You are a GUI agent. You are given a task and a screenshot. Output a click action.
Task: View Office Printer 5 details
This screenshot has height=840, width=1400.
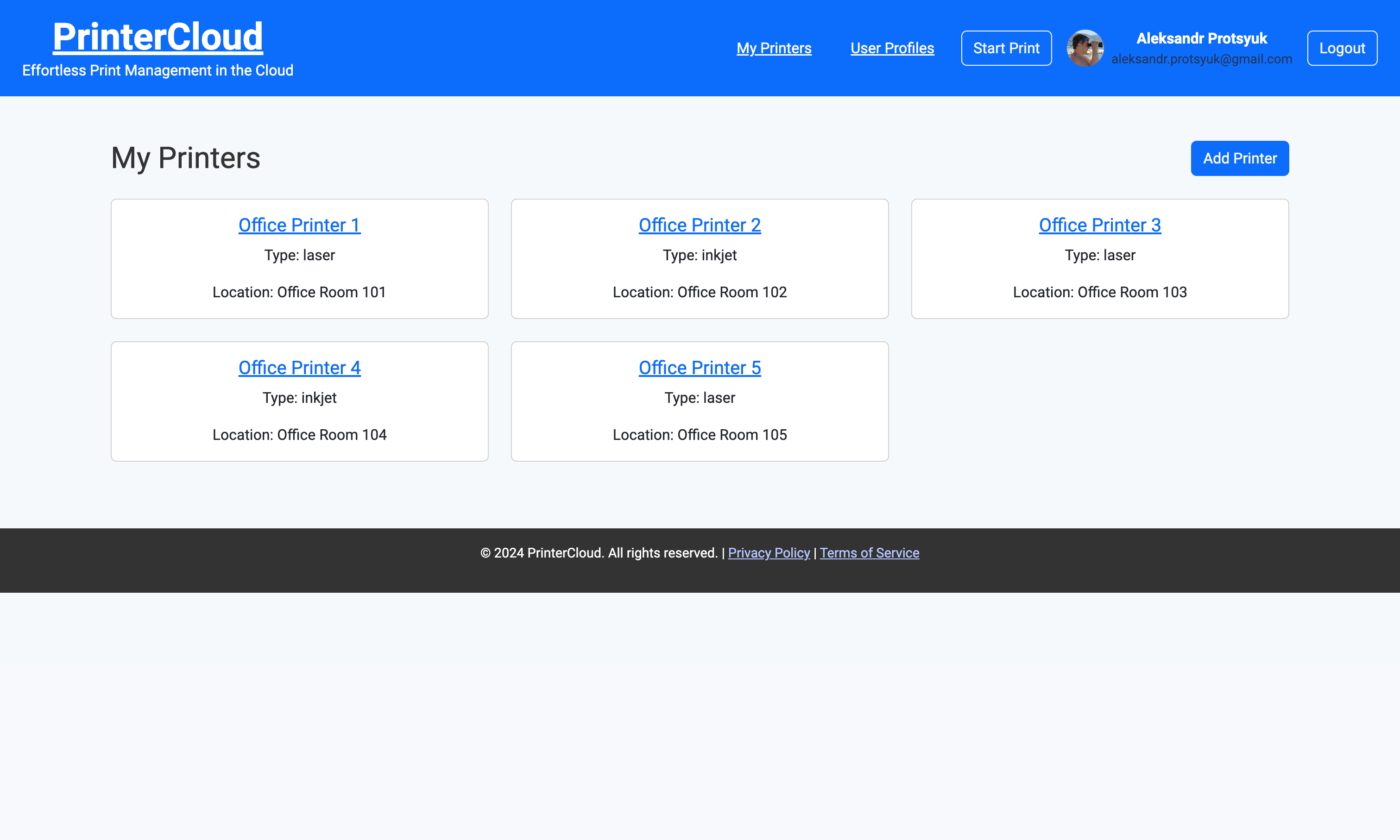click(x=699, y=368)
